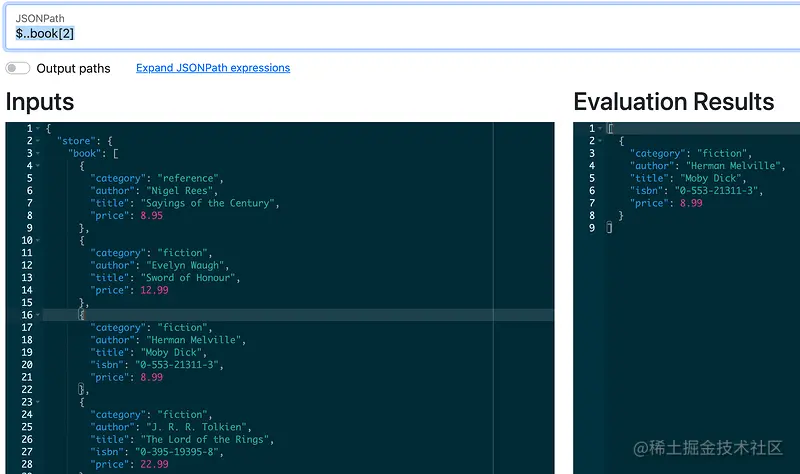
Task: Click "The Lord of the Rings" title
Action: click(205, 439)
